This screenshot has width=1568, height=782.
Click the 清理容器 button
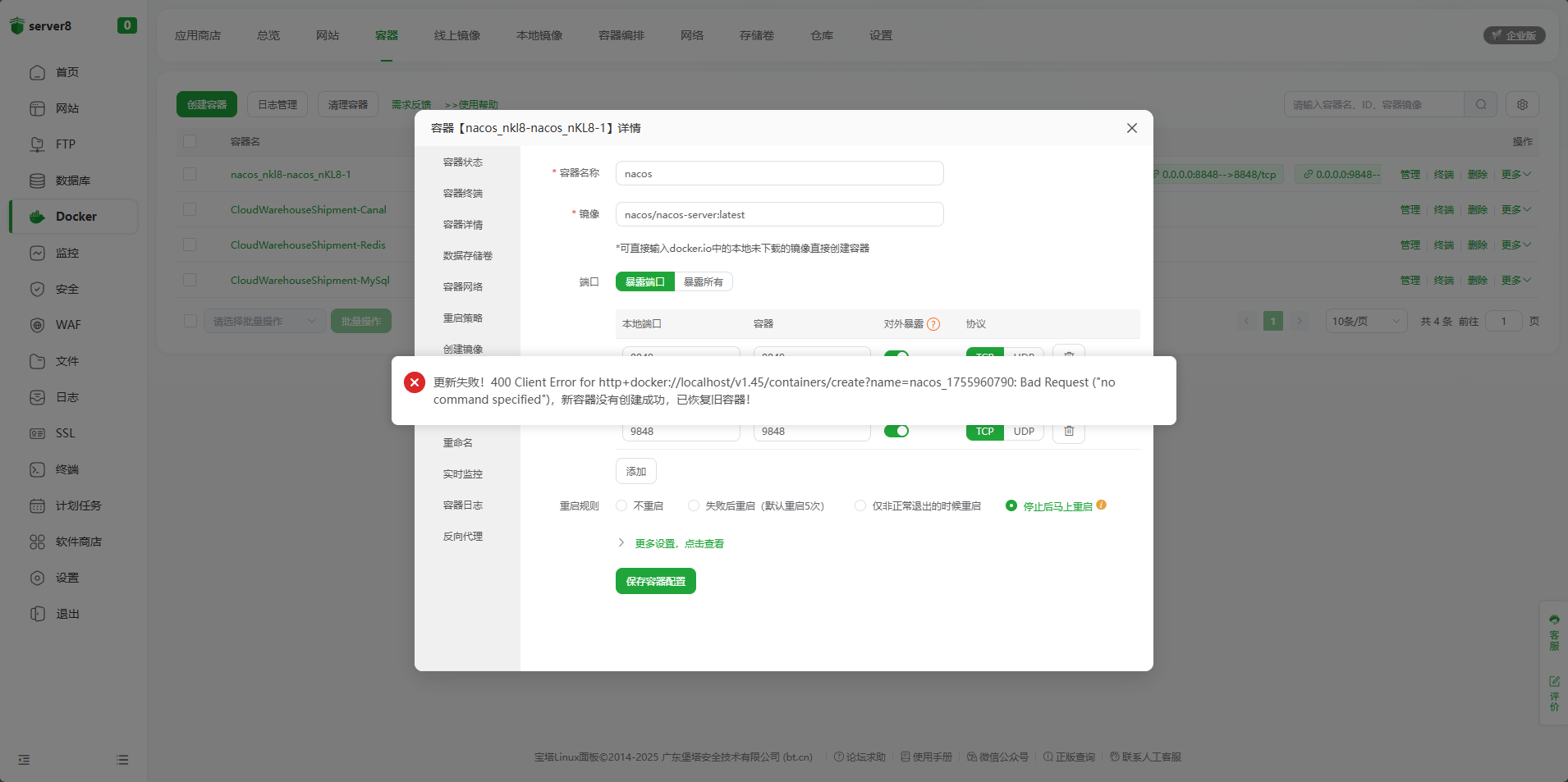[x=348, y=104]
